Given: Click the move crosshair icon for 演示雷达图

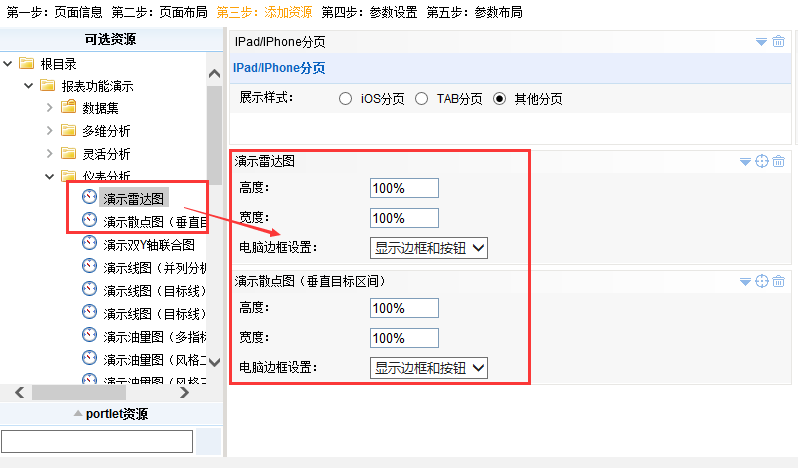Looking at the screenshot, I should click(762, 161).
